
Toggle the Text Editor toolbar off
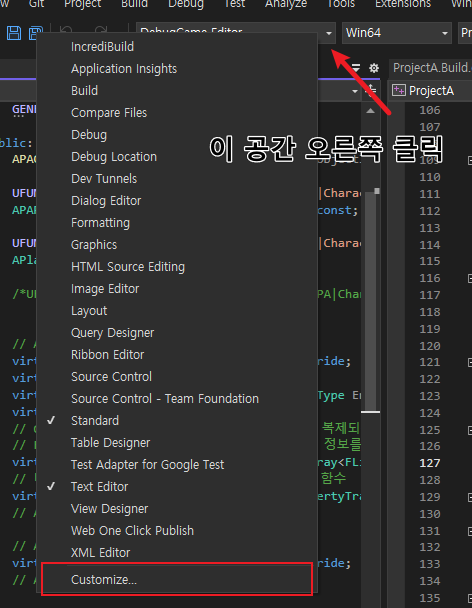click(177, 487)
